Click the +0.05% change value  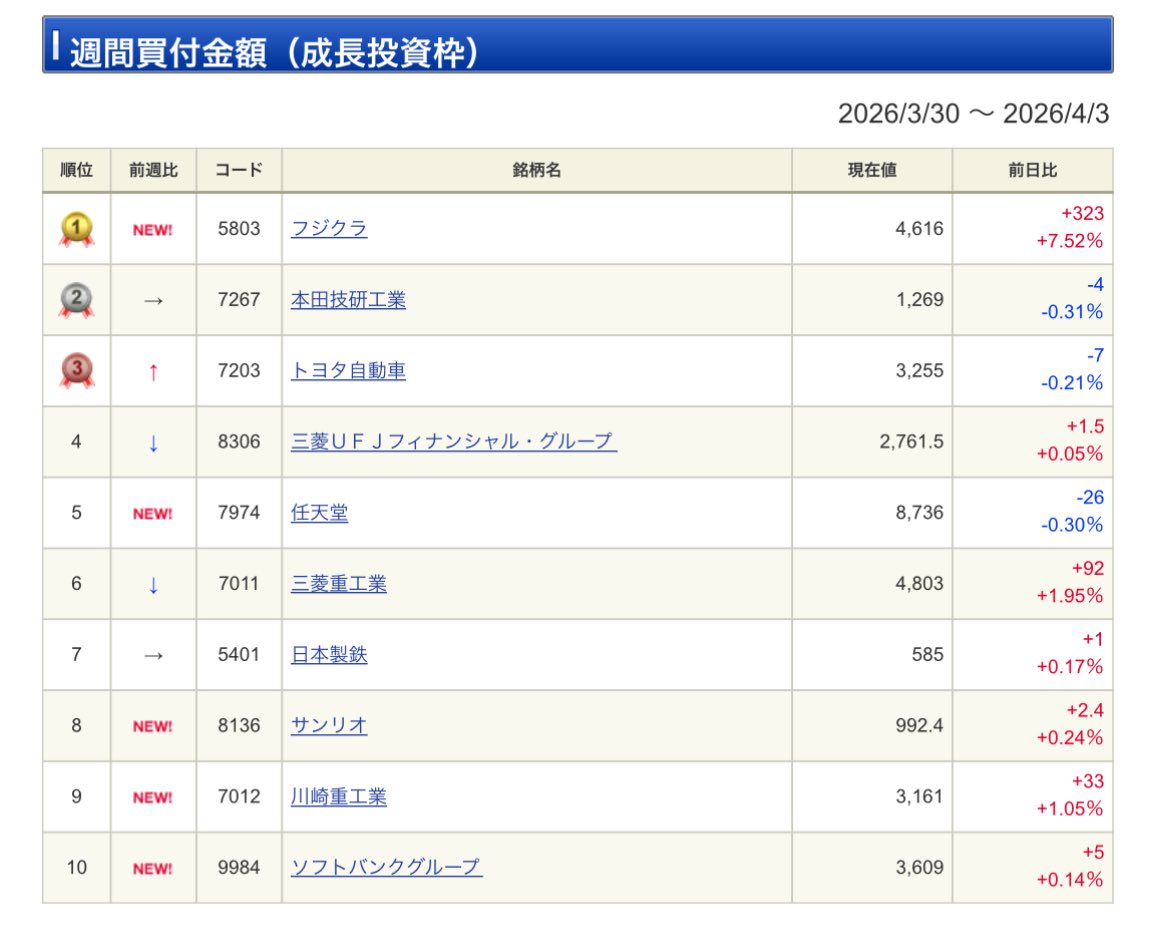[1070, 454]
